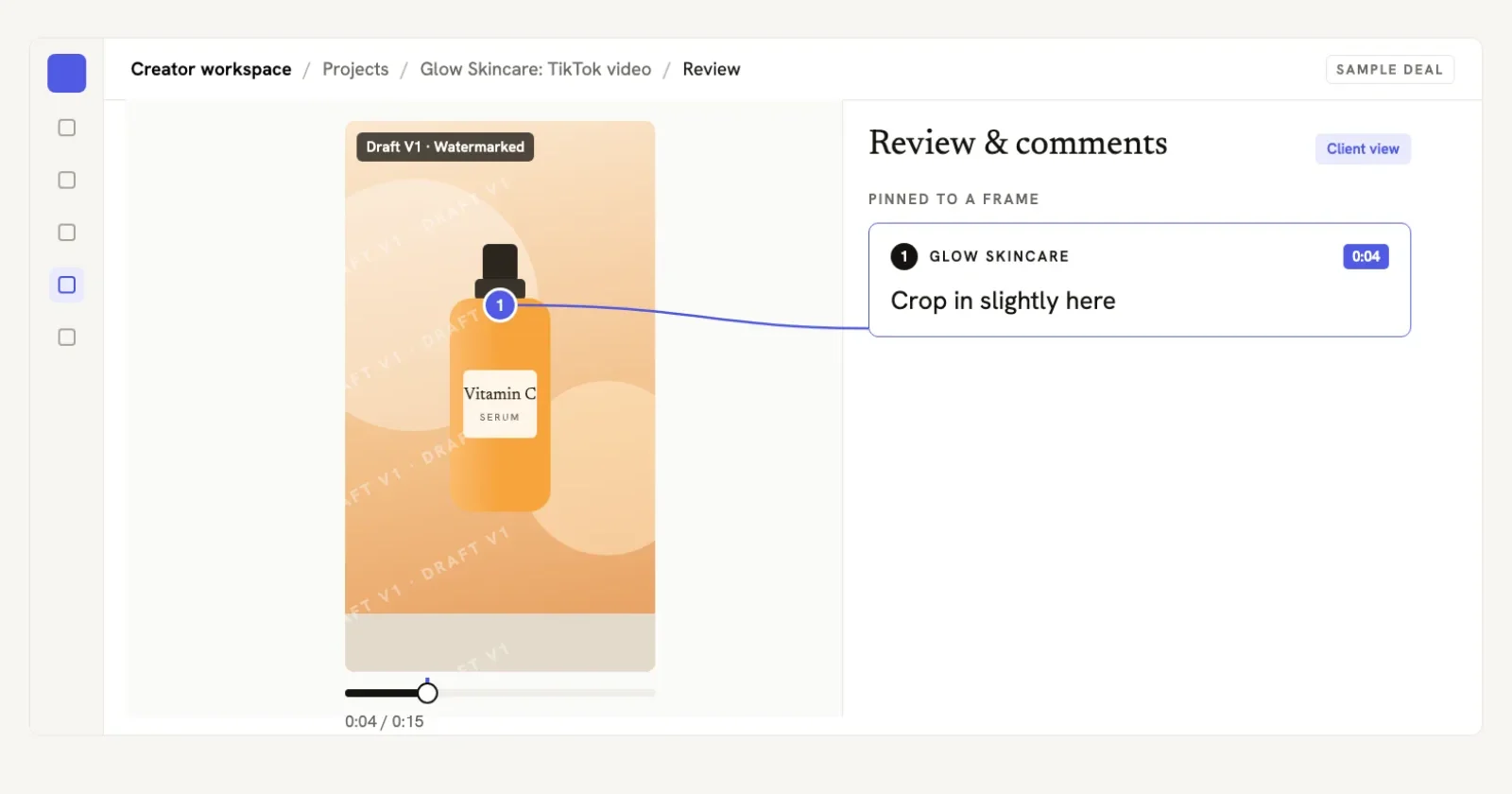The height and width of the screenshot is (794, 1512).
Task: Go to Creator workspace breadcrumb
Action: coord(211,69)
